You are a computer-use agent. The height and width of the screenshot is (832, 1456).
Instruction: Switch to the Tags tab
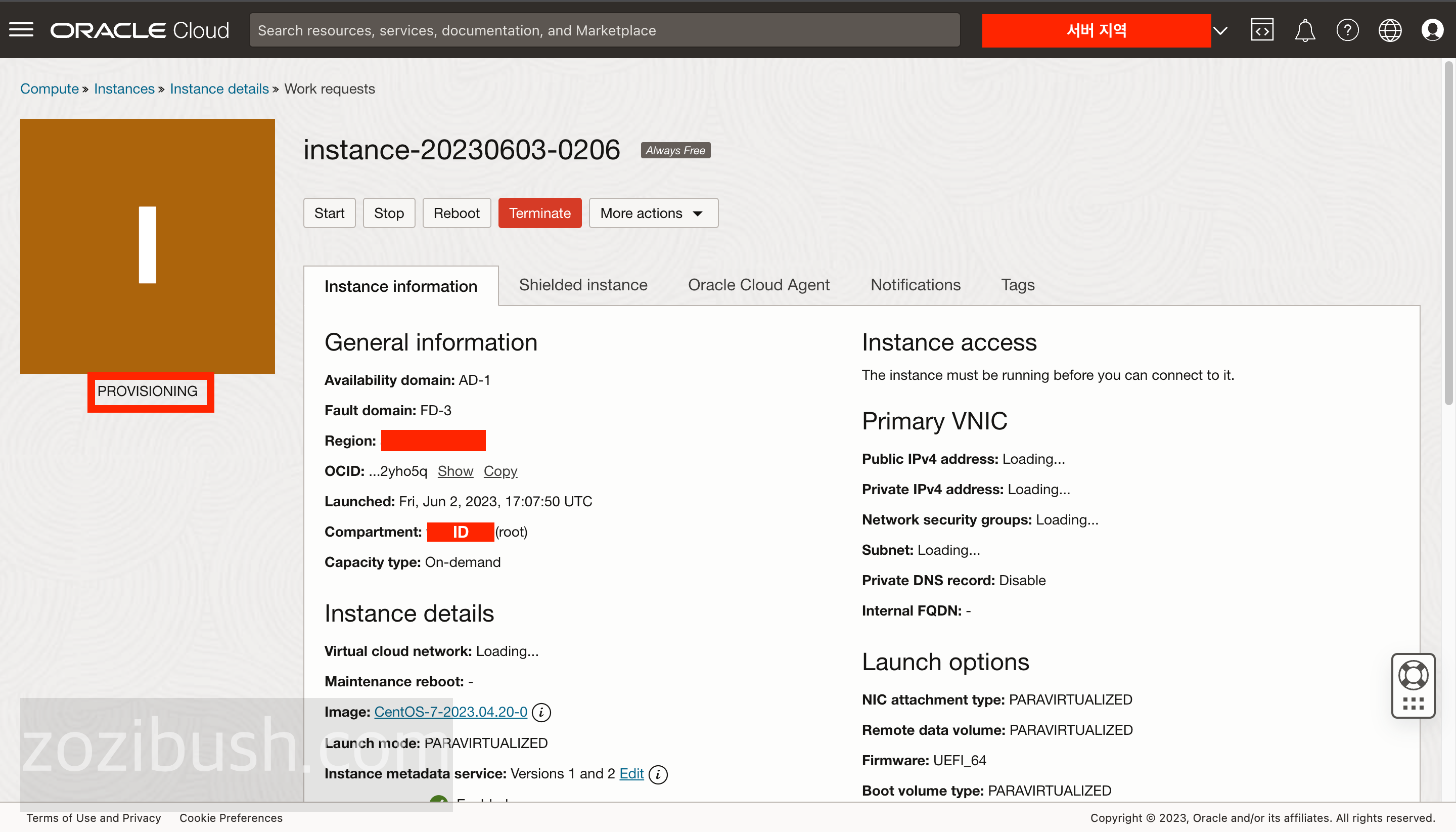click(x=1017, y=285)
